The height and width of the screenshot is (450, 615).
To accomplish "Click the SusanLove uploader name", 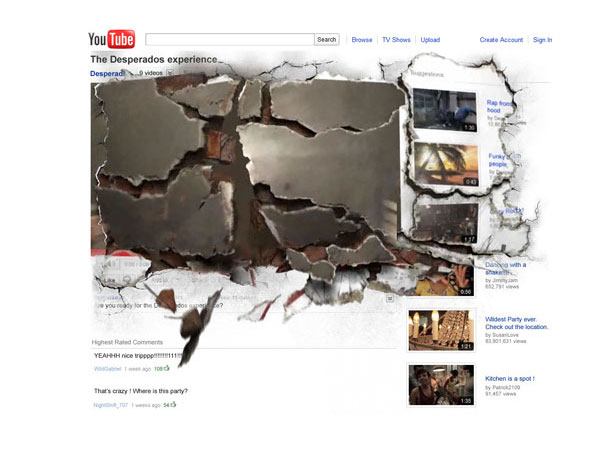I will point(505,335).
